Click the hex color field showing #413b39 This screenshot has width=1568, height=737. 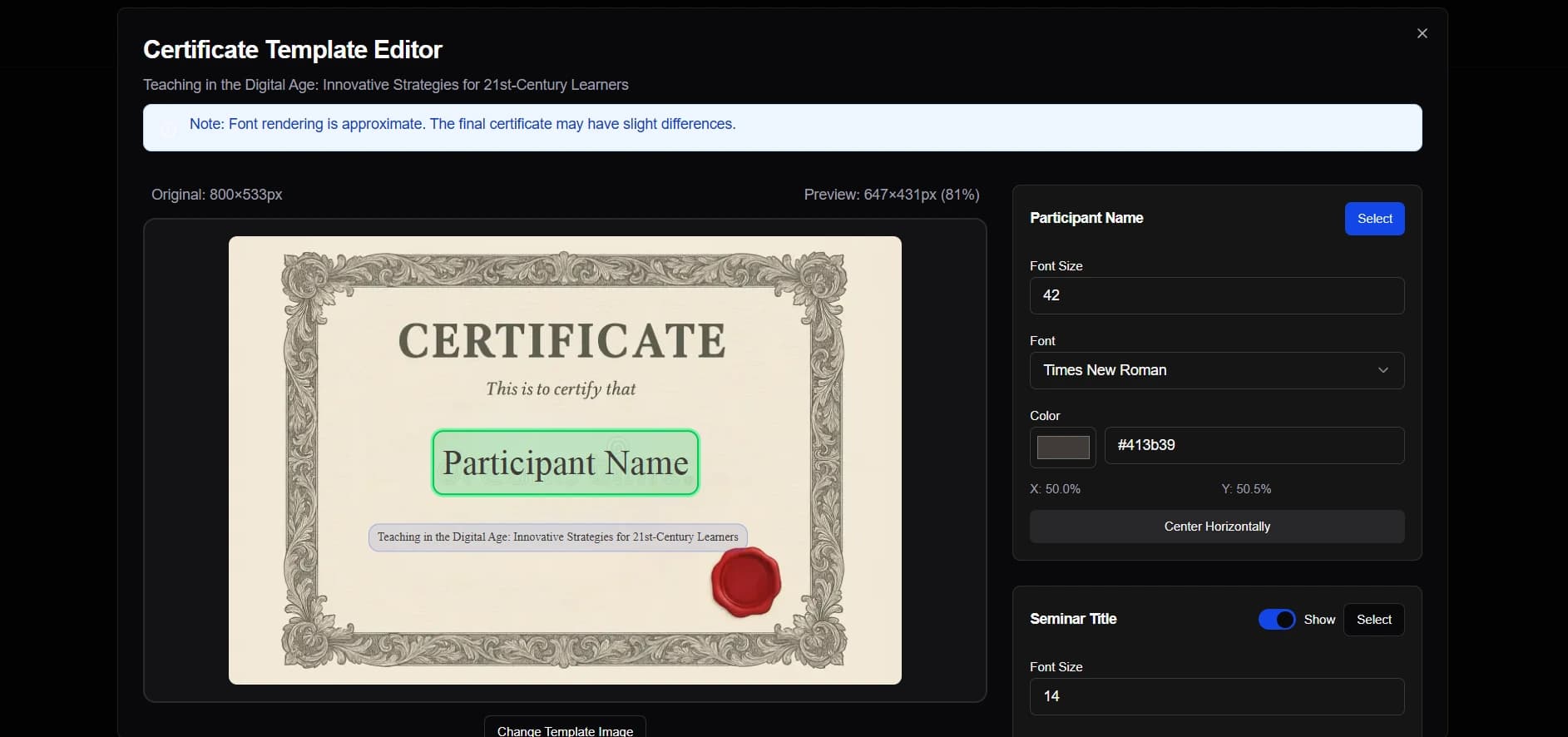coord(1254,445)
